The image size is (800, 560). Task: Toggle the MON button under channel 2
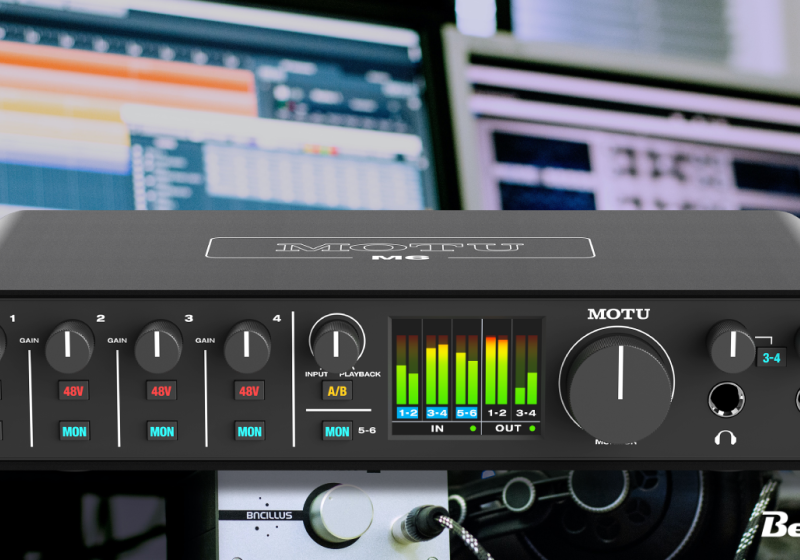point(74,431)
